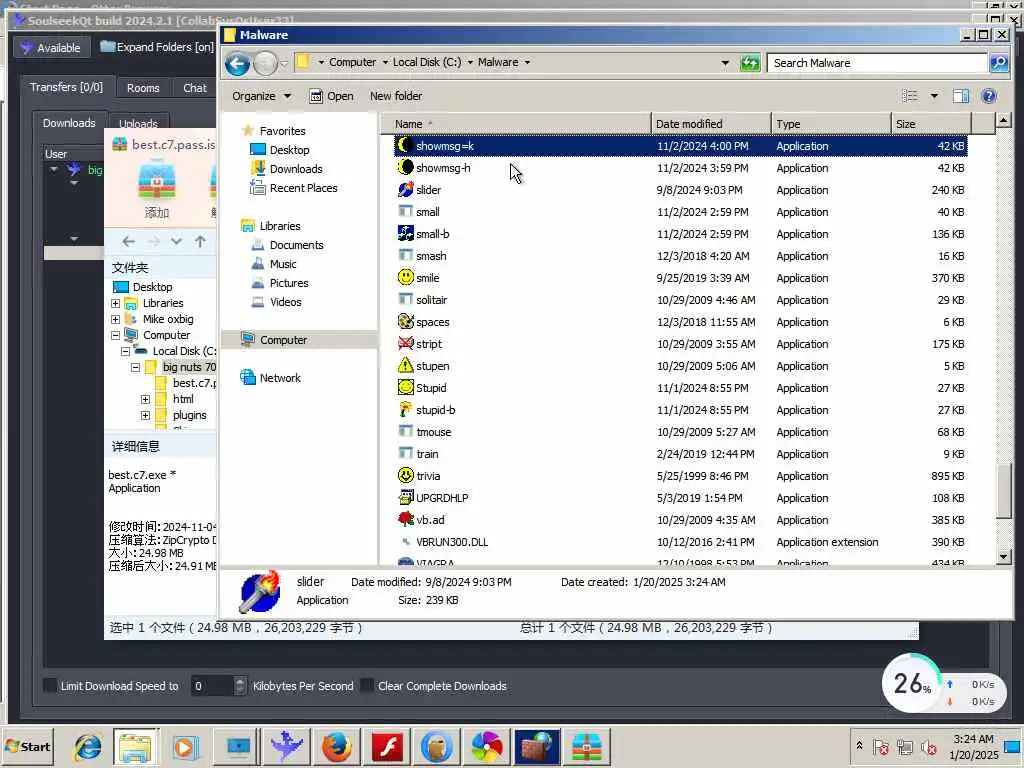The height and width of the screenshot is (768, 1024).
Task: Collapse the Computer tree node
Action: click(116, 335)
